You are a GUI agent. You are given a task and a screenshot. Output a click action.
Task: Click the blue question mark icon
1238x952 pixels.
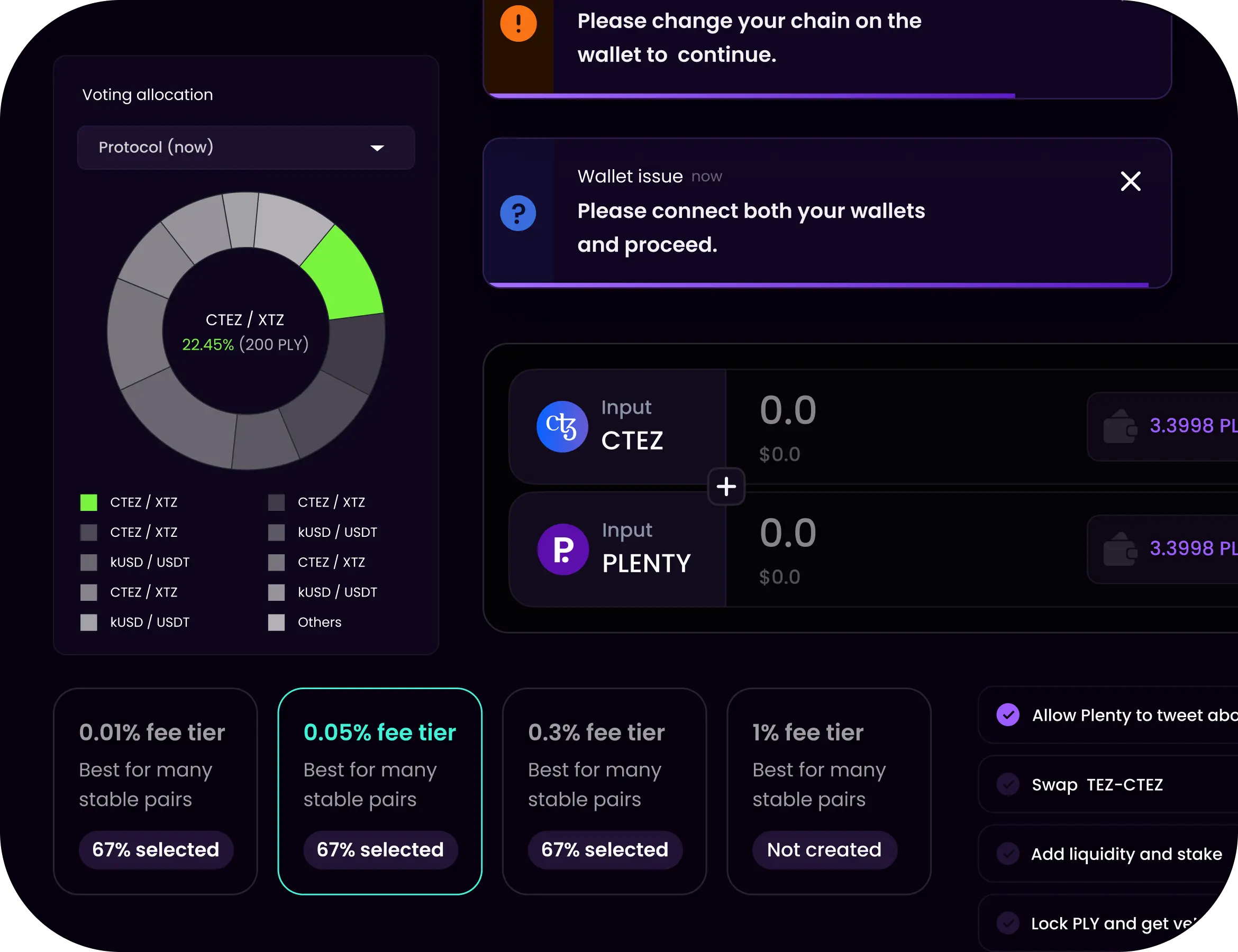517,213
